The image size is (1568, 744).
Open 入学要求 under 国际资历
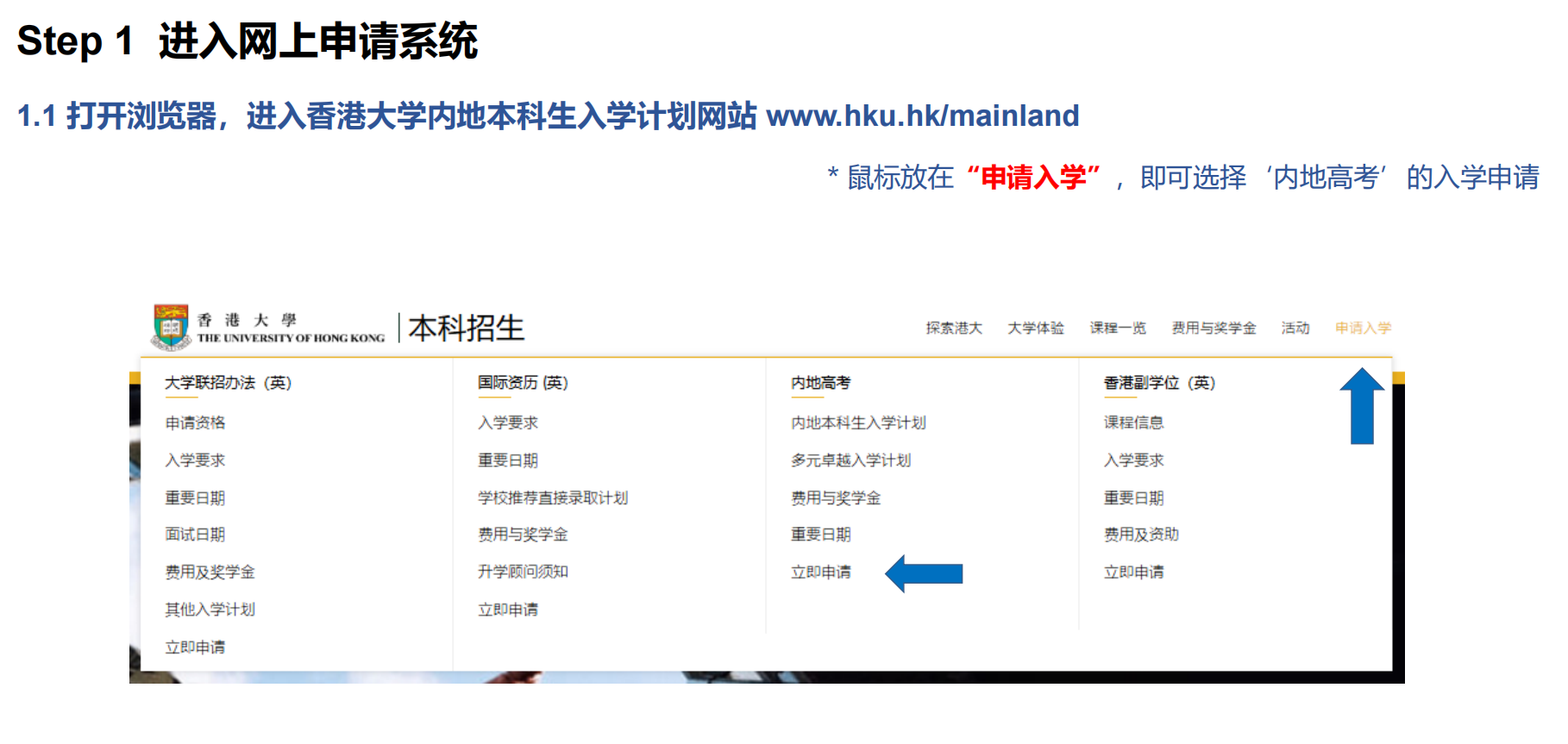click(x=508, y=422)
